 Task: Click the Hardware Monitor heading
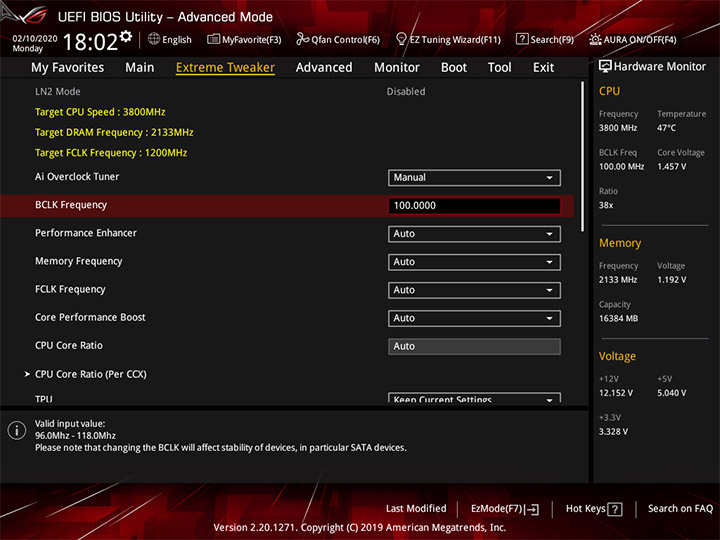coord(660,67)
